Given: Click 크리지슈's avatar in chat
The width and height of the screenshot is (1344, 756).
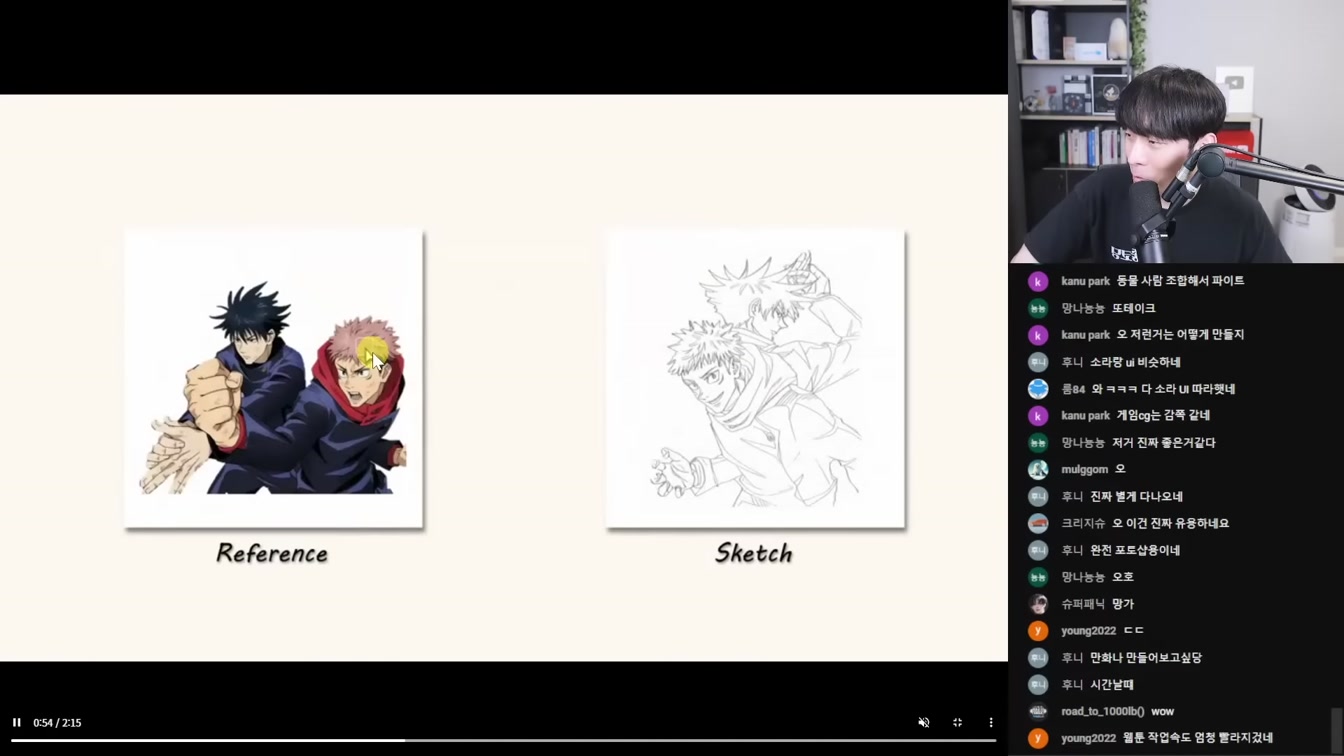Looking at the screenshot, I should click(1038, 523).
